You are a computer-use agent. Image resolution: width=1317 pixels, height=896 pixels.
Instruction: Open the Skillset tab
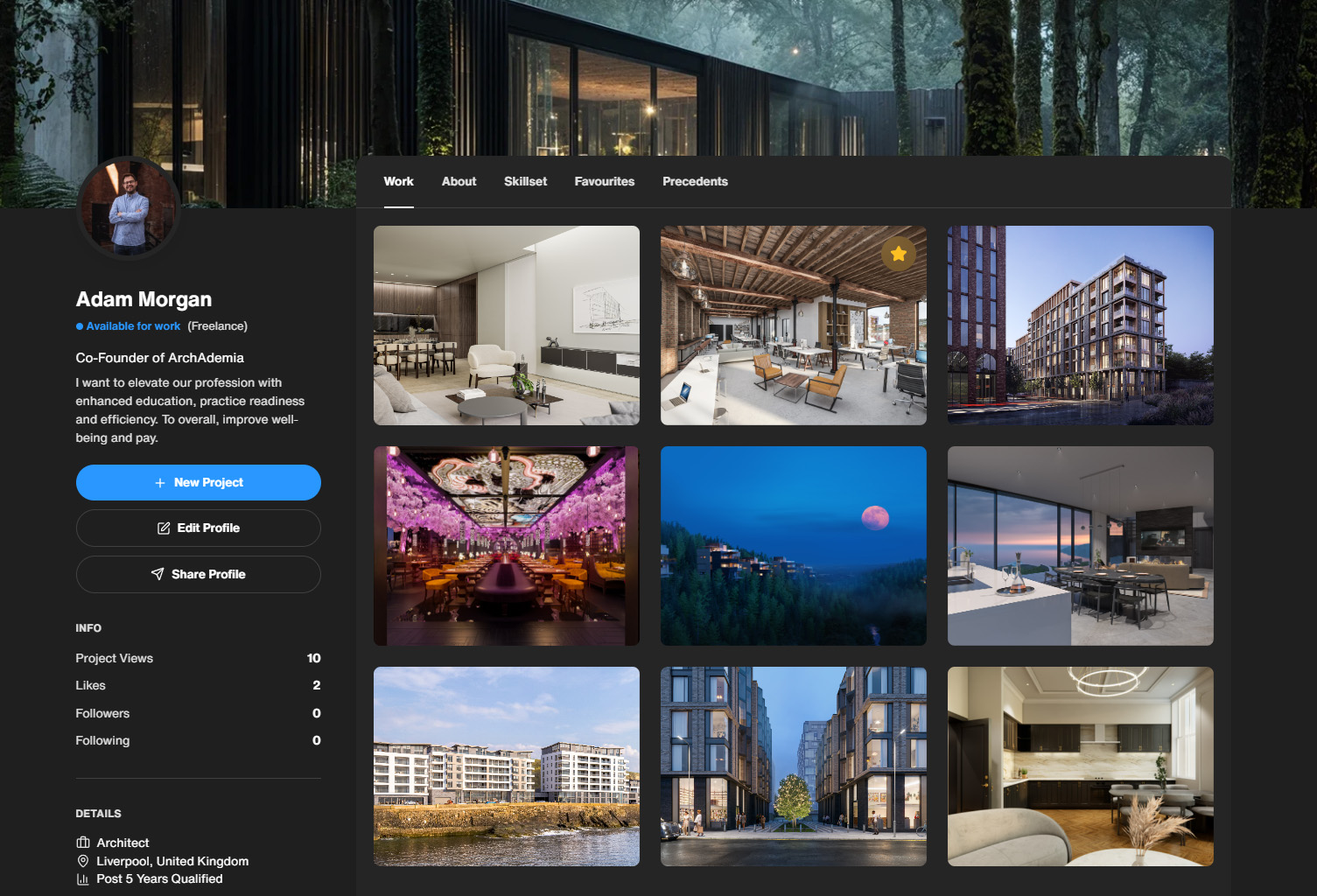pyautogui.click(x=525, y=181)
